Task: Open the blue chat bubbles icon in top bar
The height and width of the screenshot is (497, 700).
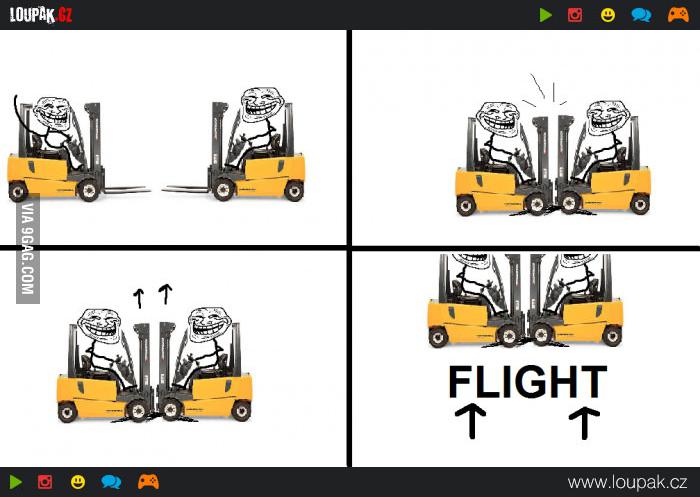Action: coord(641,15)
